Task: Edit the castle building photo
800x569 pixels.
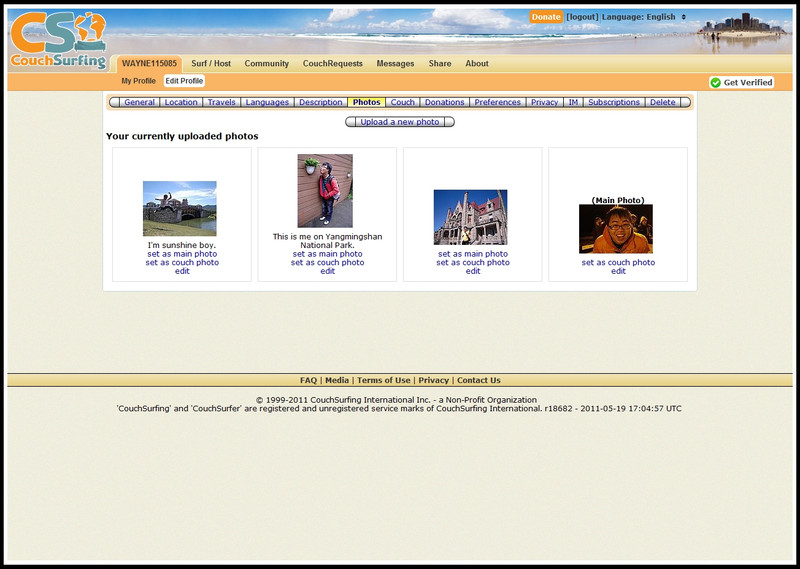Action: click(x=473, y=271)
